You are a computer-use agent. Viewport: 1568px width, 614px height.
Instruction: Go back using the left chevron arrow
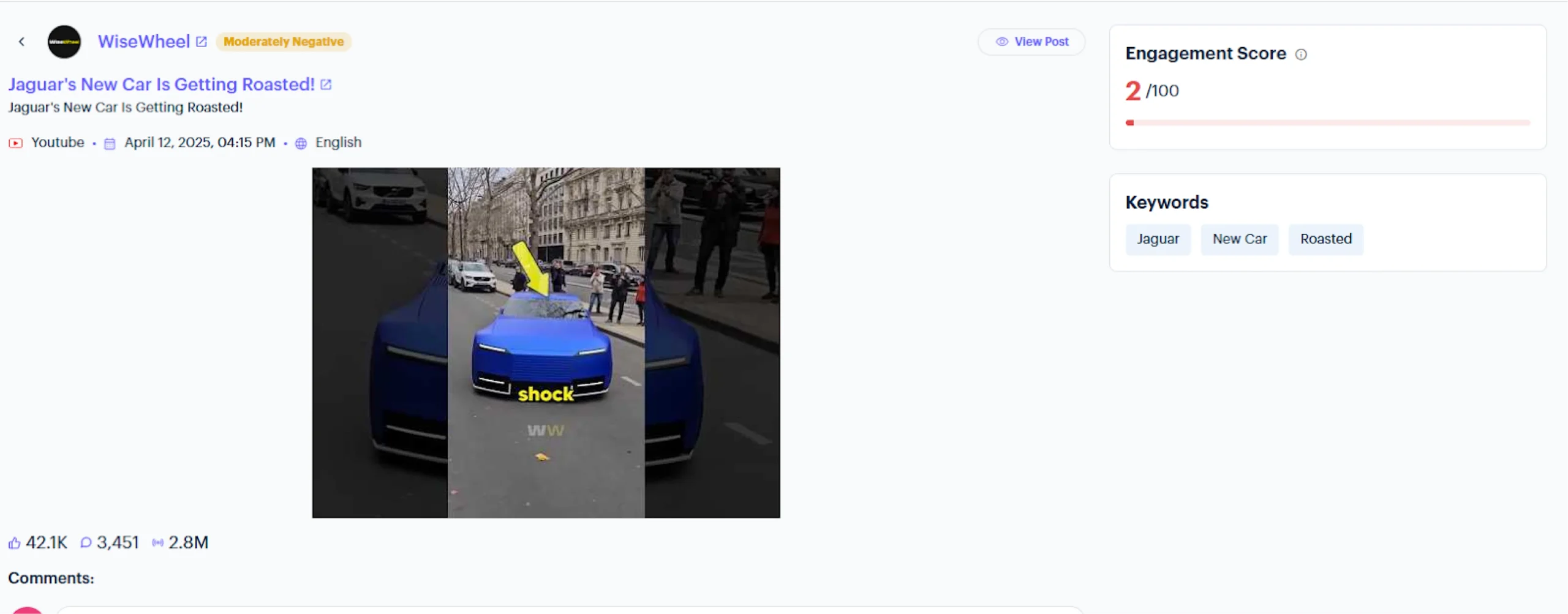[x=21, y=42]
